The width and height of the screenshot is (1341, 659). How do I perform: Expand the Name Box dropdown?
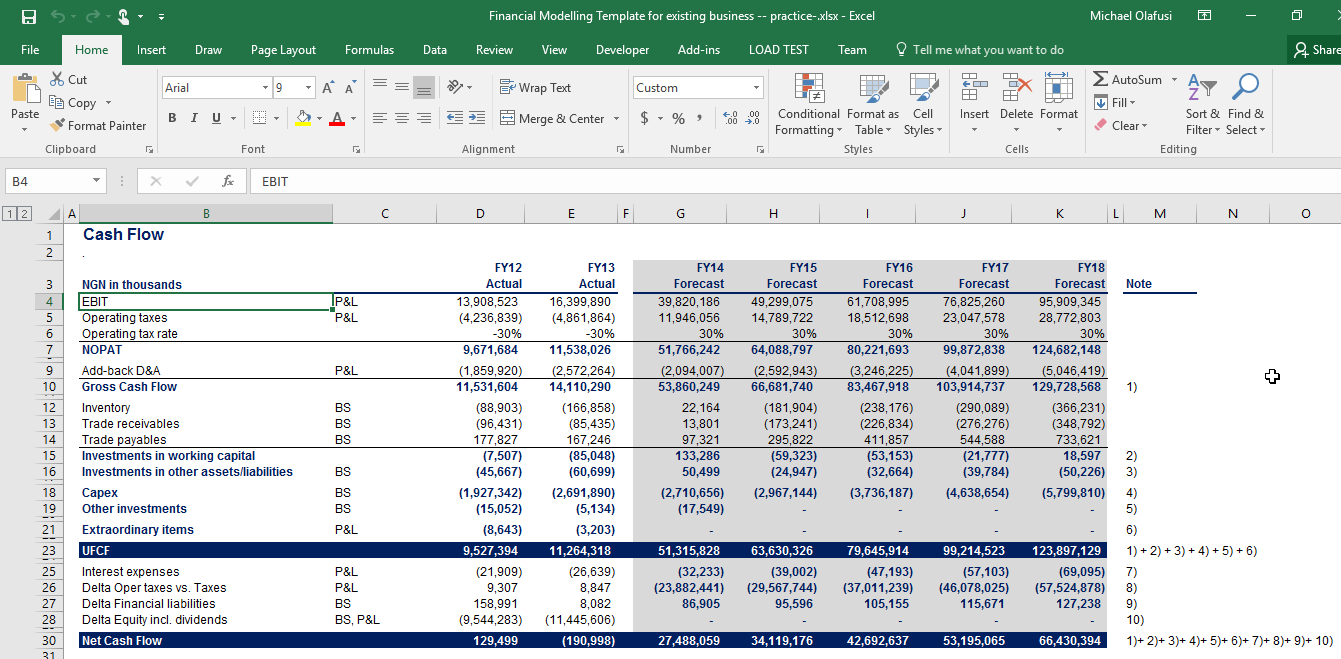97,181
